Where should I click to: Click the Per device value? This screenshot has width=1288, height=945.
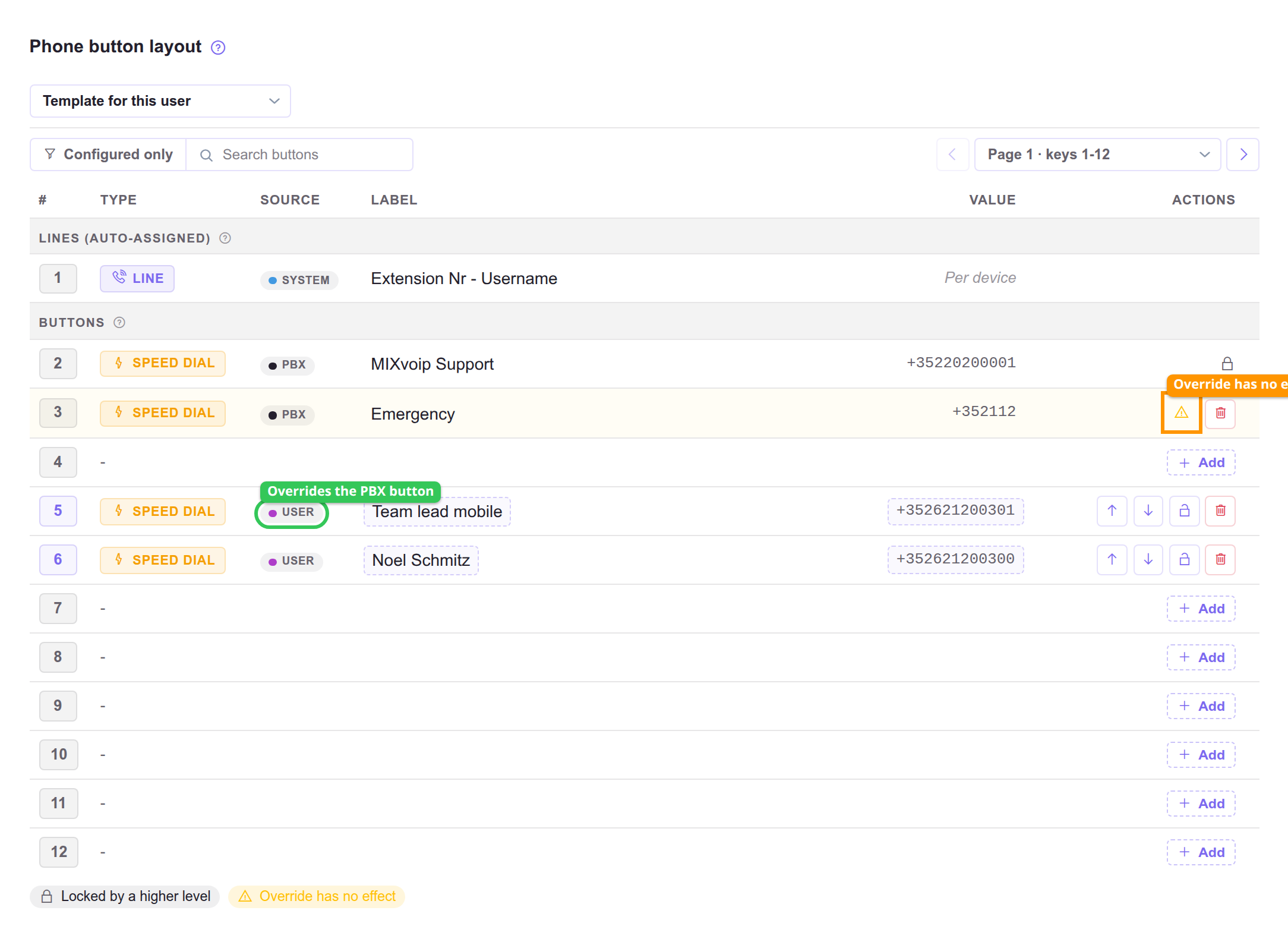click(x=980, y=278)
